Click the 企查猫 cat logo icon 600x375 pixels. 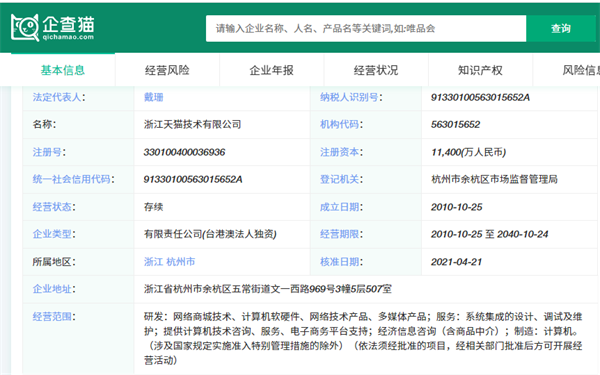[x=25, y=28]
